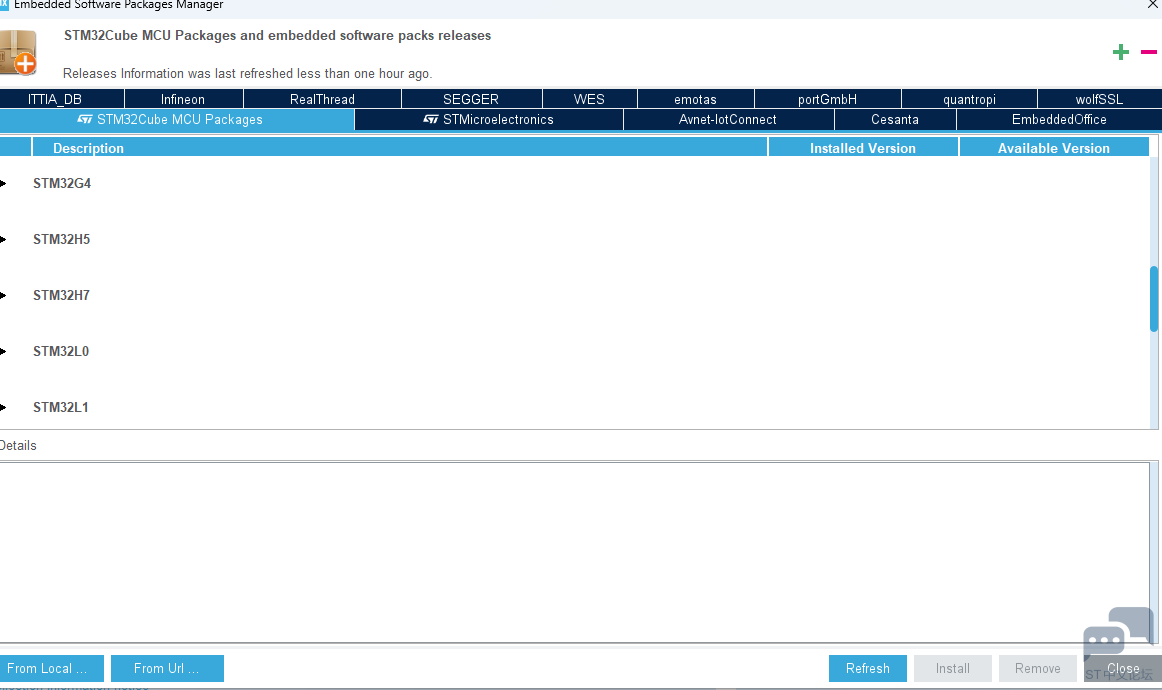Image resolution: width=1162 pixels, height=690 pixels.
Task: Click inside the Details text area
Action: (x=574, y=552)
